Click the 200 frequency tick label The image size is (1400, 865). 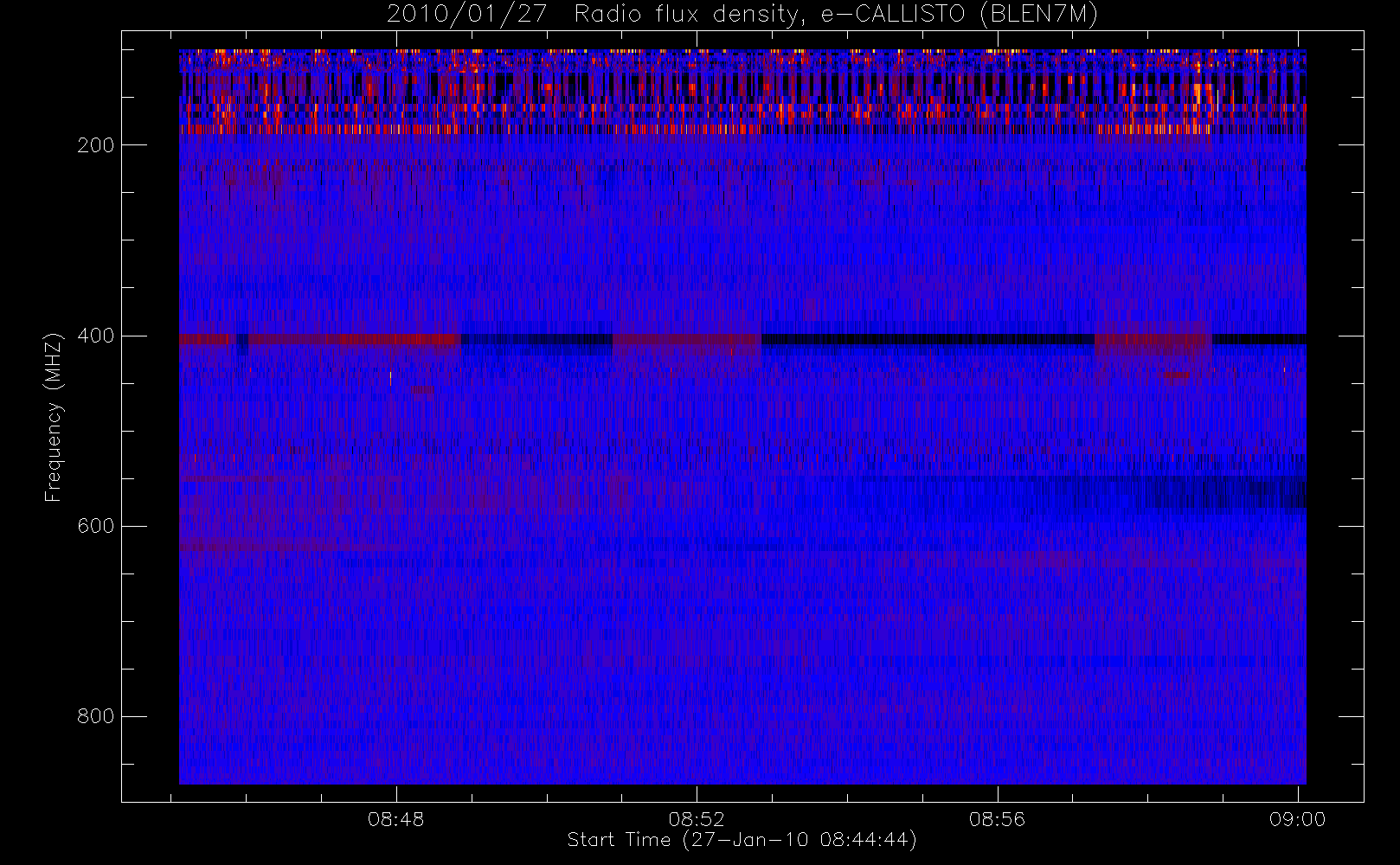point(95,145)
